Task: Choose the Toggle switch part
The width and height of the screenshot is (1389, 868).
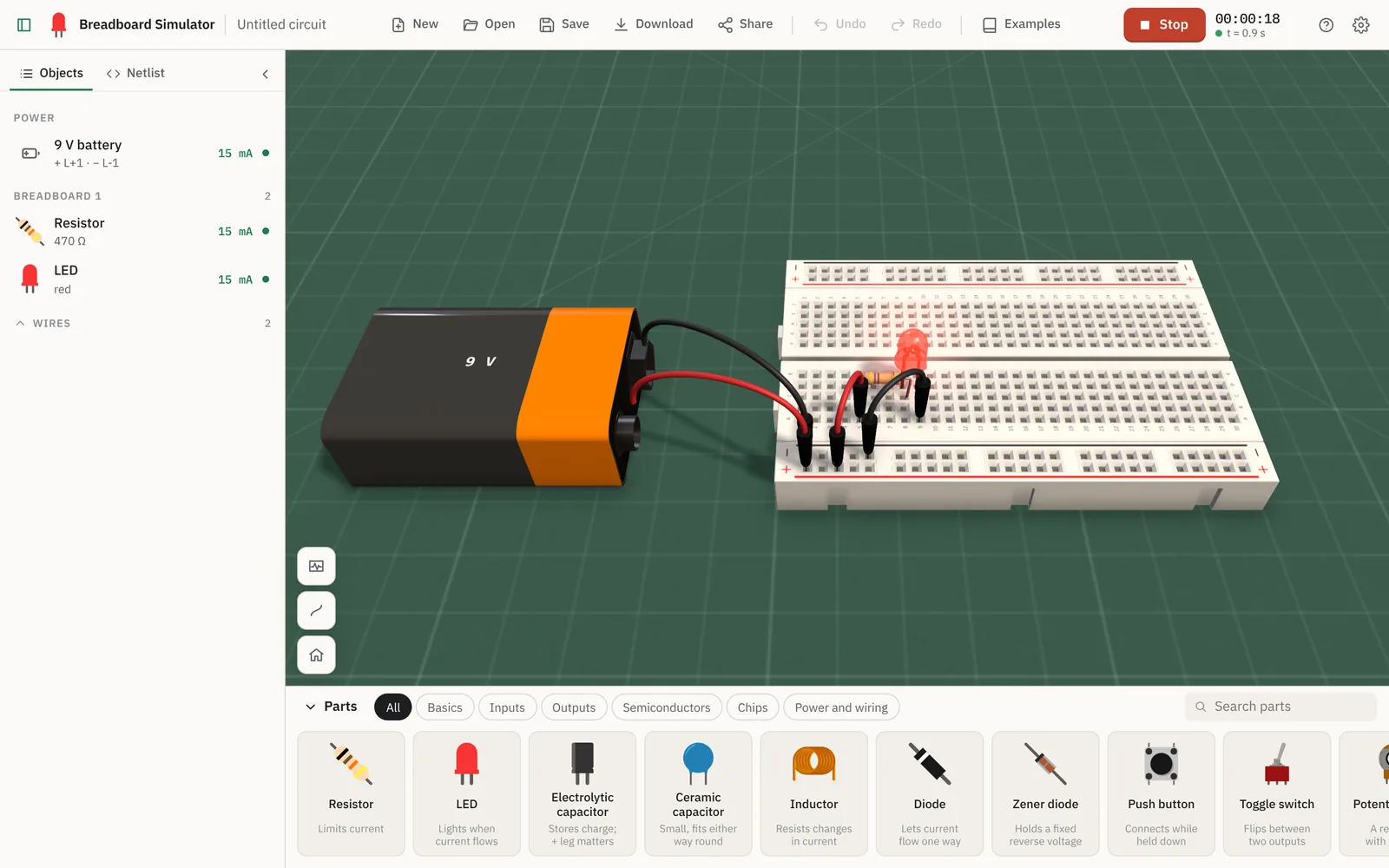Action: pos(1276,793)
